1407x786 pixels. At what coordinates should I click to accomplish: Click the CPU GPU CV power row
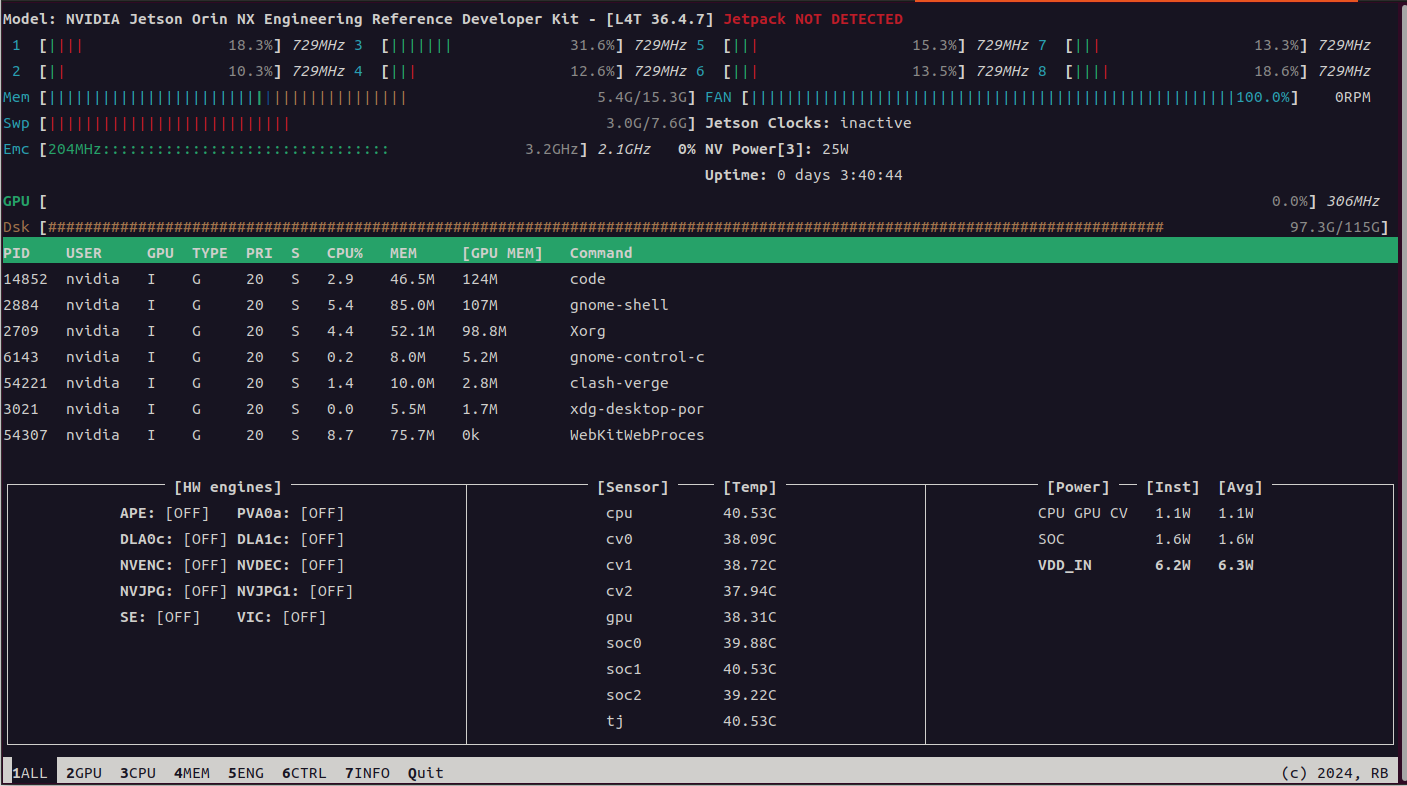click(1146, 513)
